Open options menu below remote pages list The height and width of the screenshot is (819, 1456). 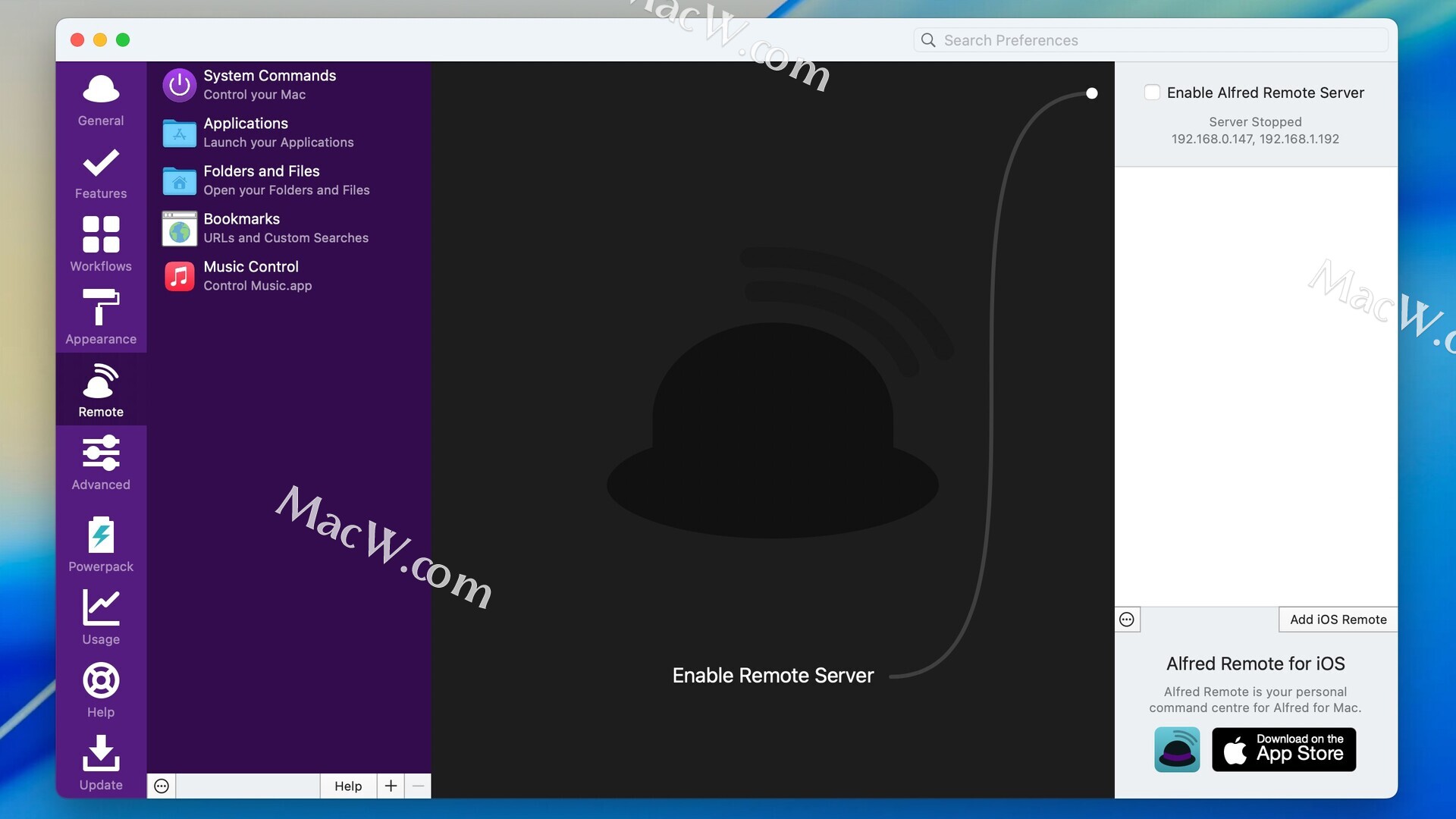point(162,786)
